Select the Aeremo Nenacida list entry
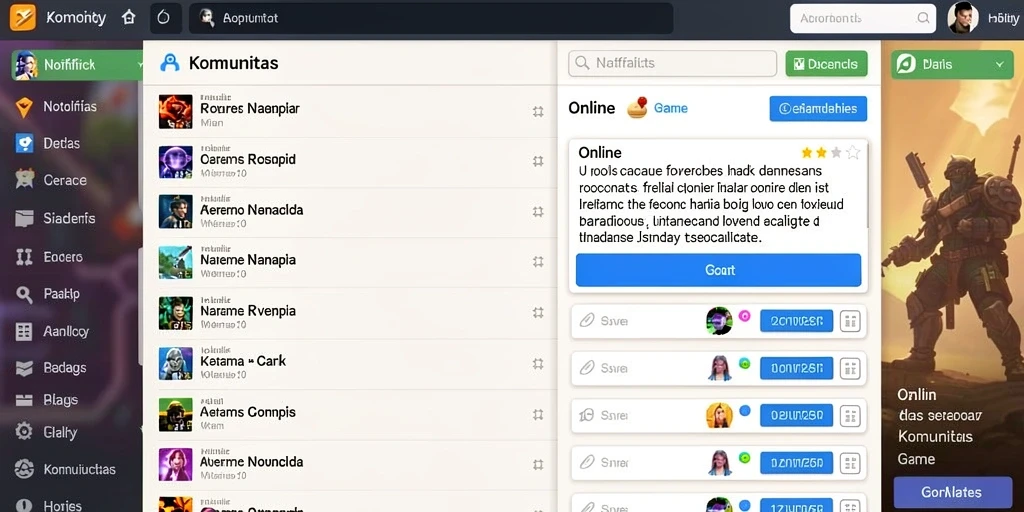The height and width of the screenshot is (512, 1024). click(349, 212)
